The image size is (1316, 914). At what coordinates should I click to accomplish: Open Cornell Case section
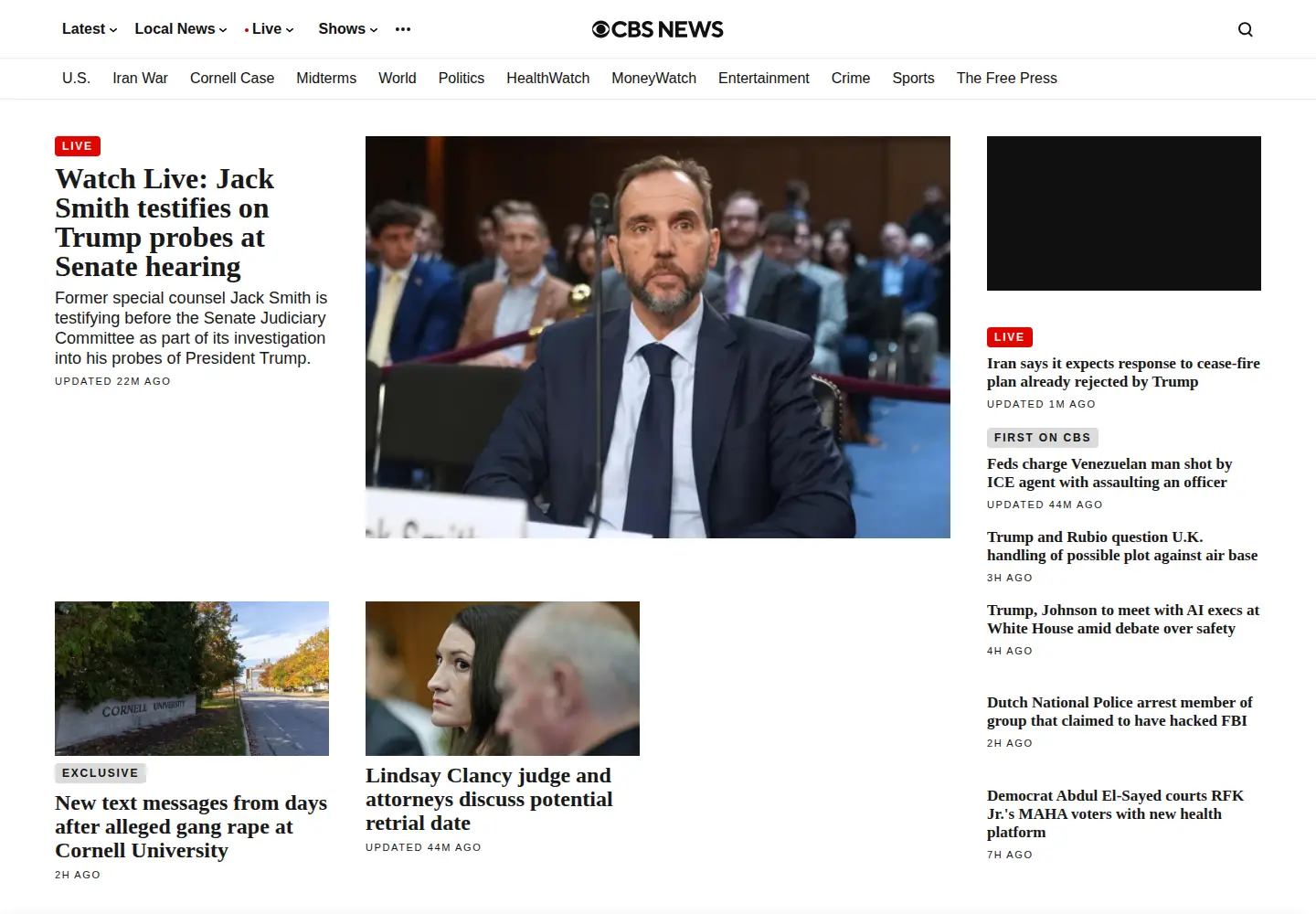pos(232,79)
